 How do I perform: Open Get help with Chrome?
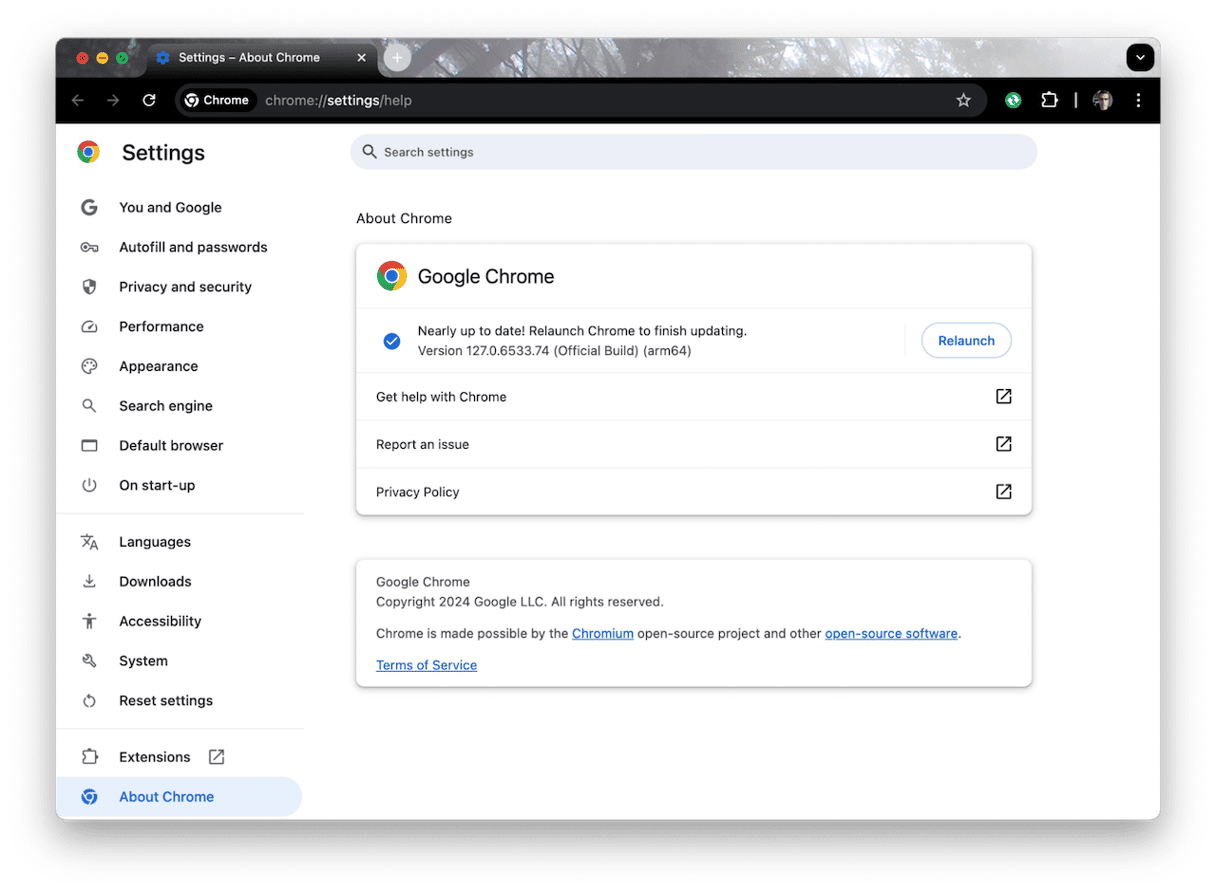click(x=693, y=397)
